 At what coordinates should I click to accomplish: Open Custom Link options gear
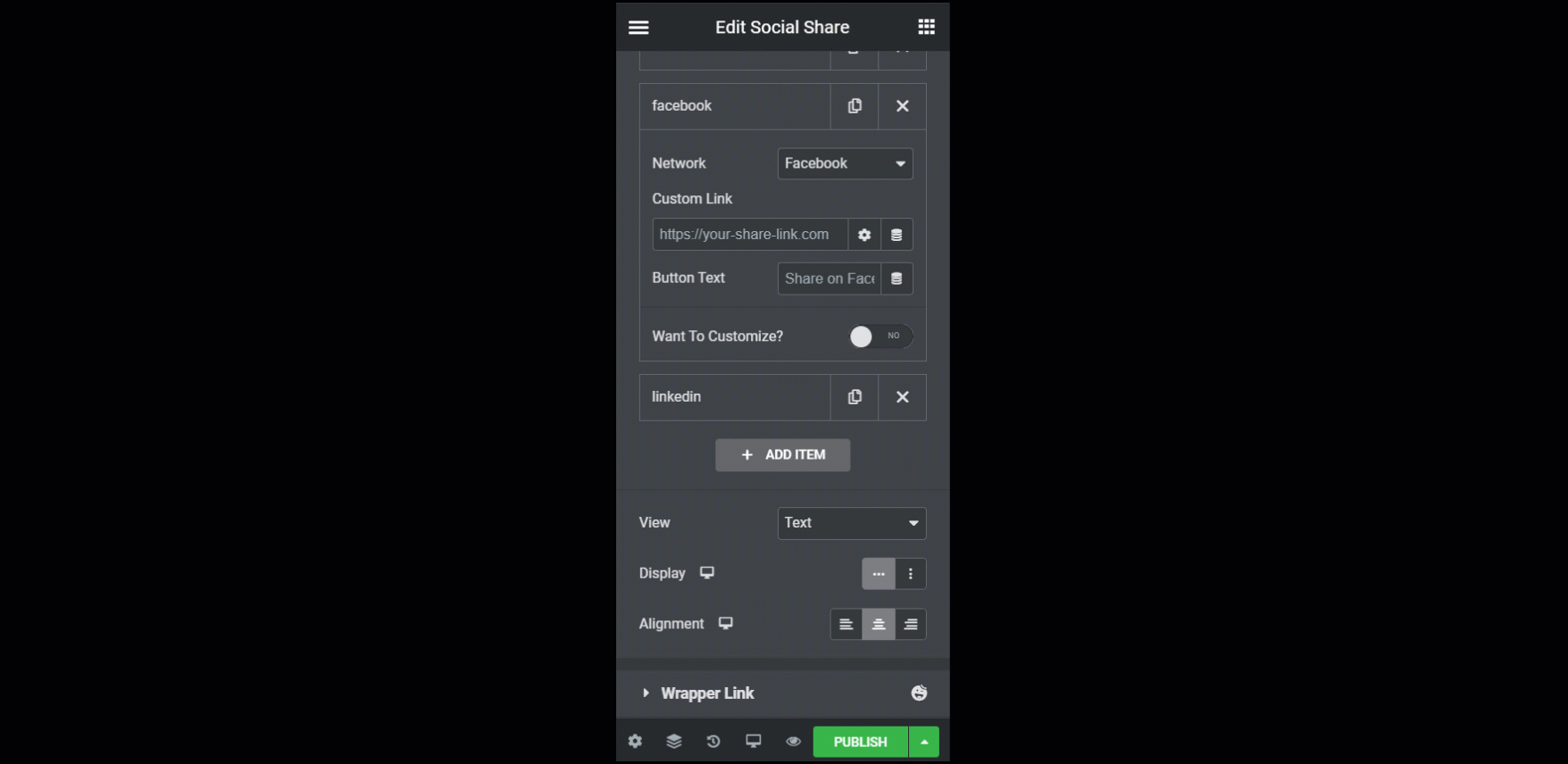pyautogui.click(x=864, y=235)
